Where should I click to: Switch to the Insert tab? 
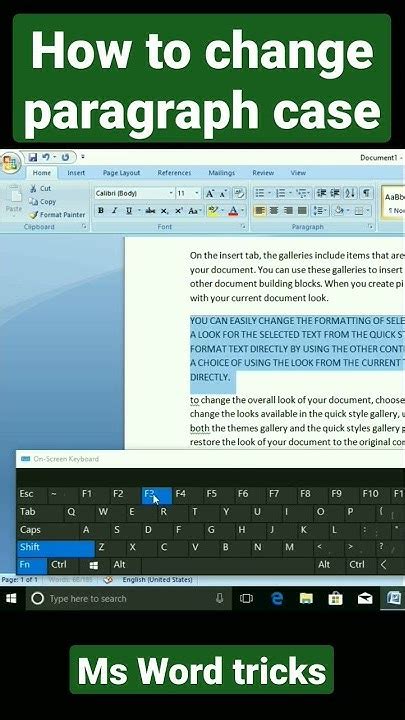coord(76,173)
